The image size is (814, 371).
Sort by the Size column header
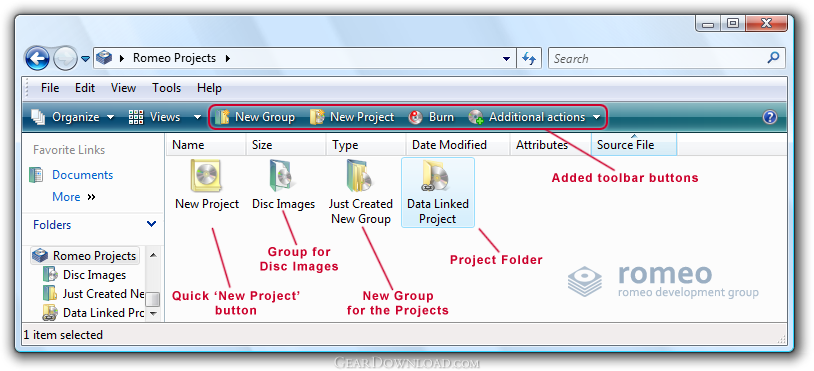pos(286,145)
